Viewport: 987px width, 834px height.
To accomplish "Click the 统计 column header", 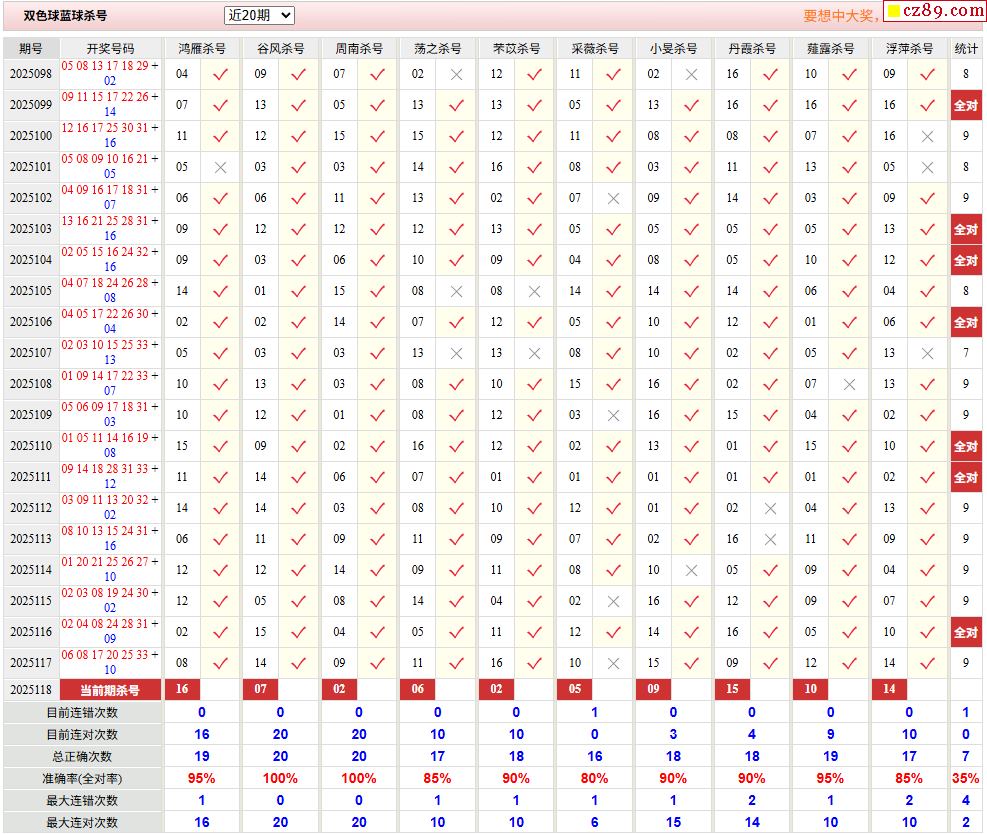I will pos(966,48).
